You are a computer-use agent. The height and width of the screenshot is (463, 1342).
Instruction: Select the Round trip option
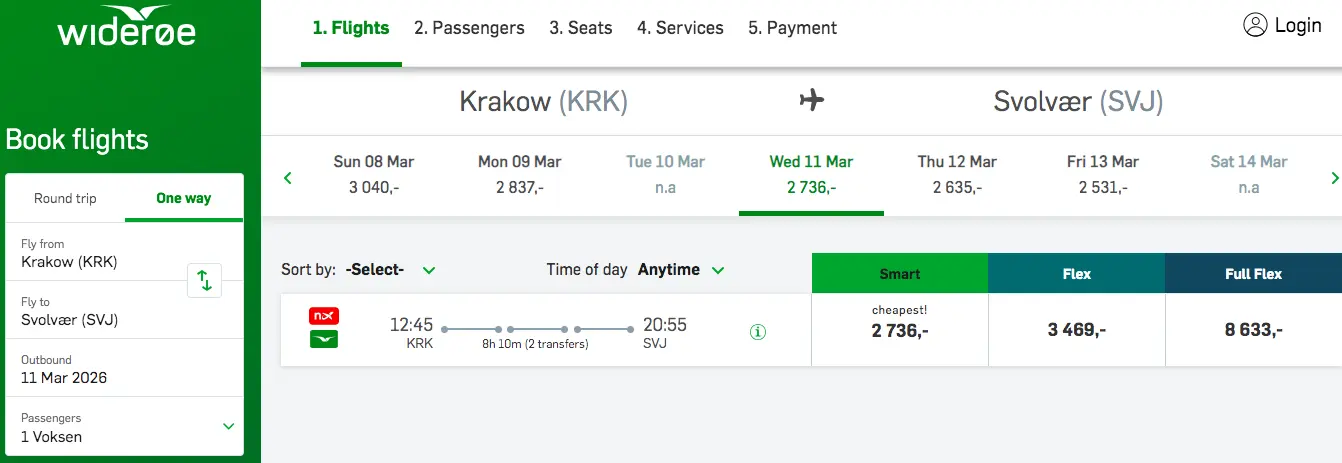(65, 198)
